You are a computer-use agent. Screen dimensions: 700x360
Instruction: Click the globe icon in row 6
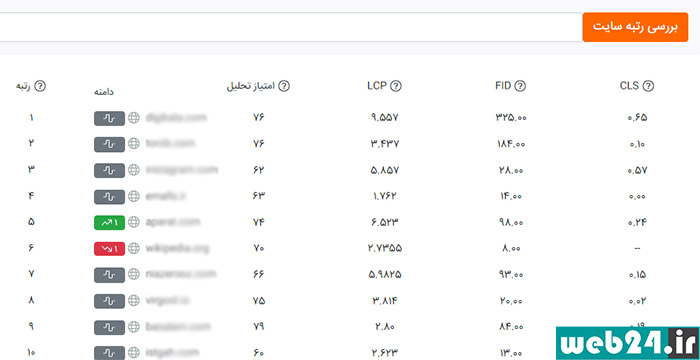pos(133,249)
